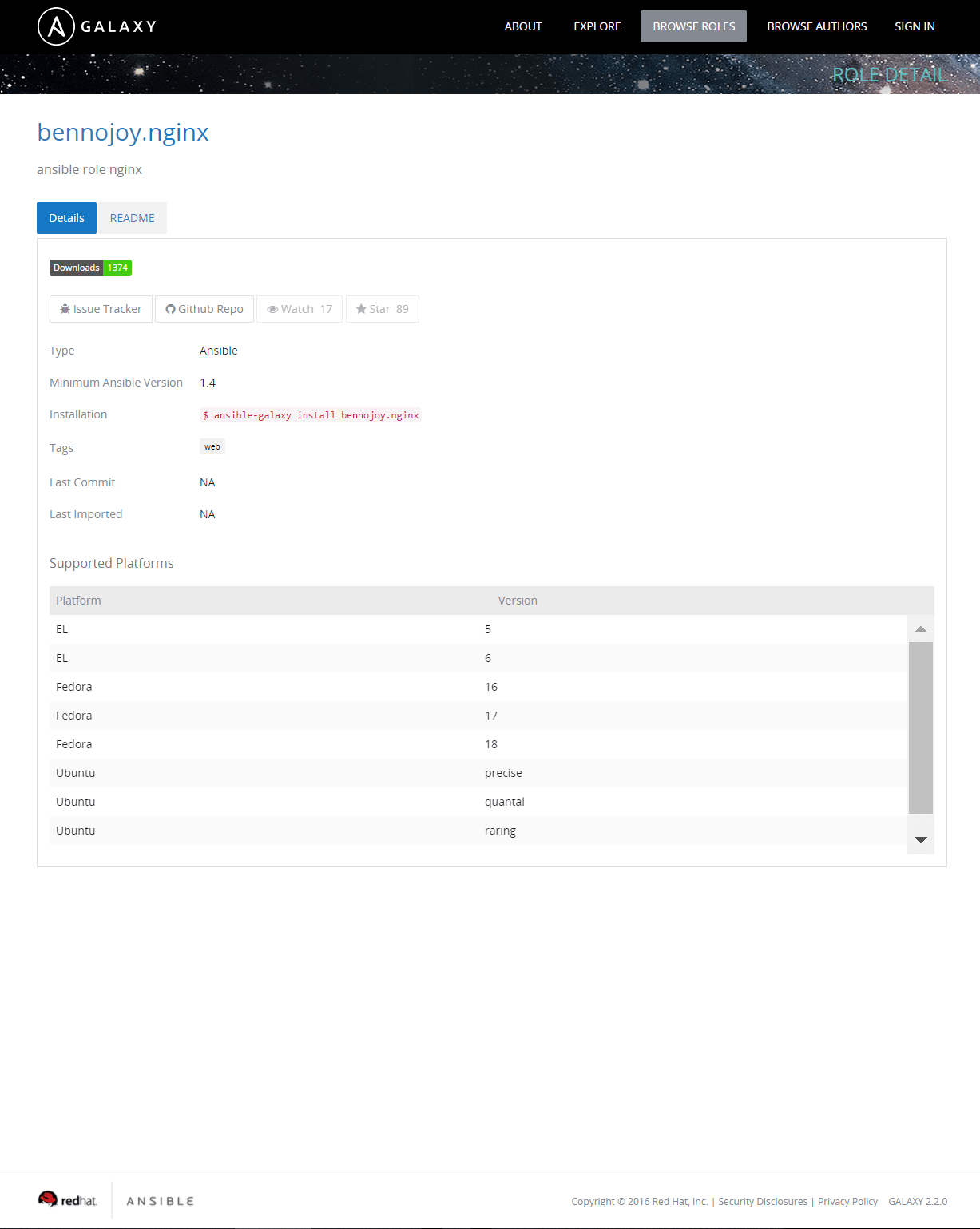Screen dimensions: 980x1229
Task: Click the ROLE DETAIL banner heading
Action: [889, 75]
